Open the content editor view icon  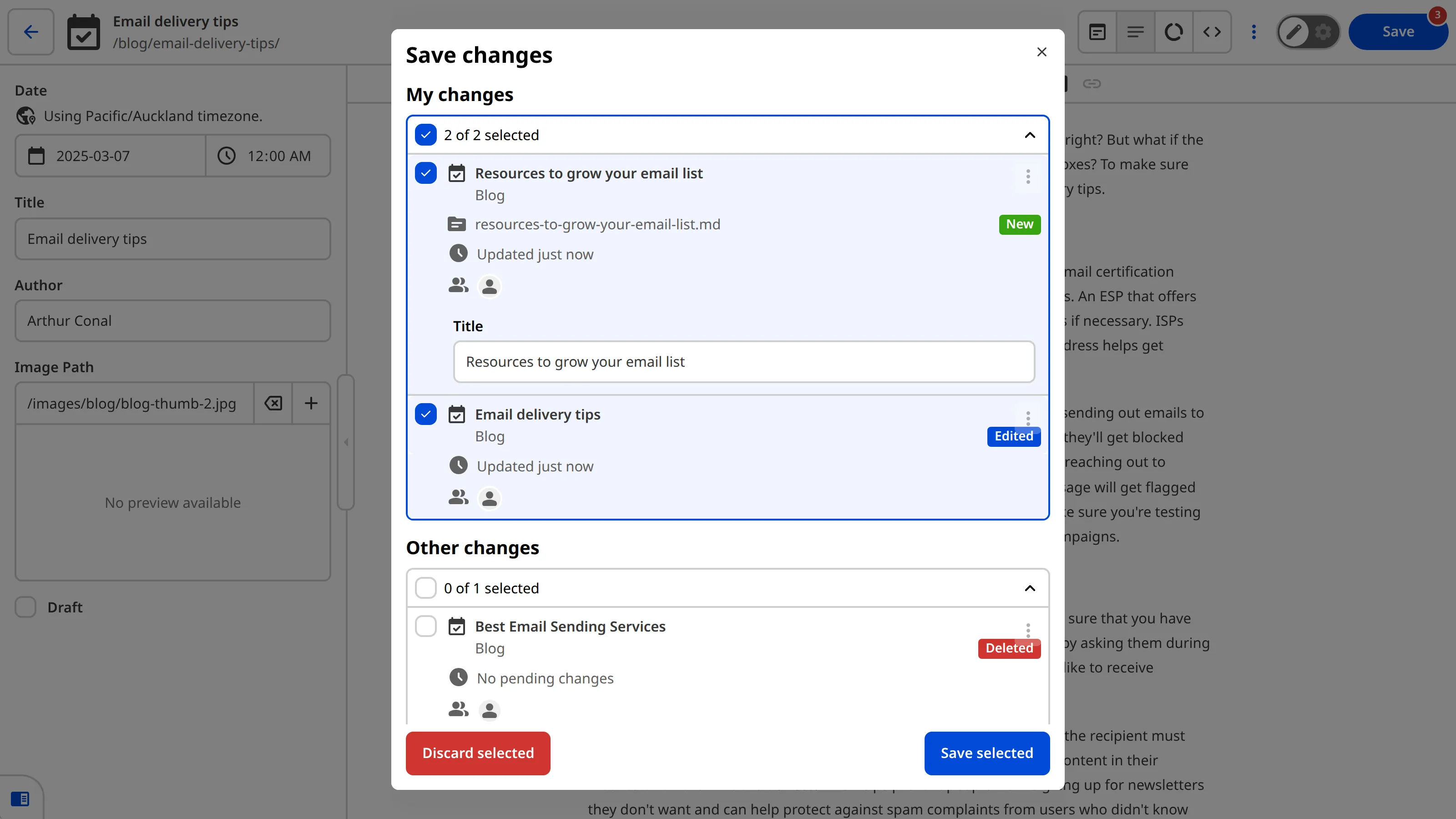[x=1097, y=32]
